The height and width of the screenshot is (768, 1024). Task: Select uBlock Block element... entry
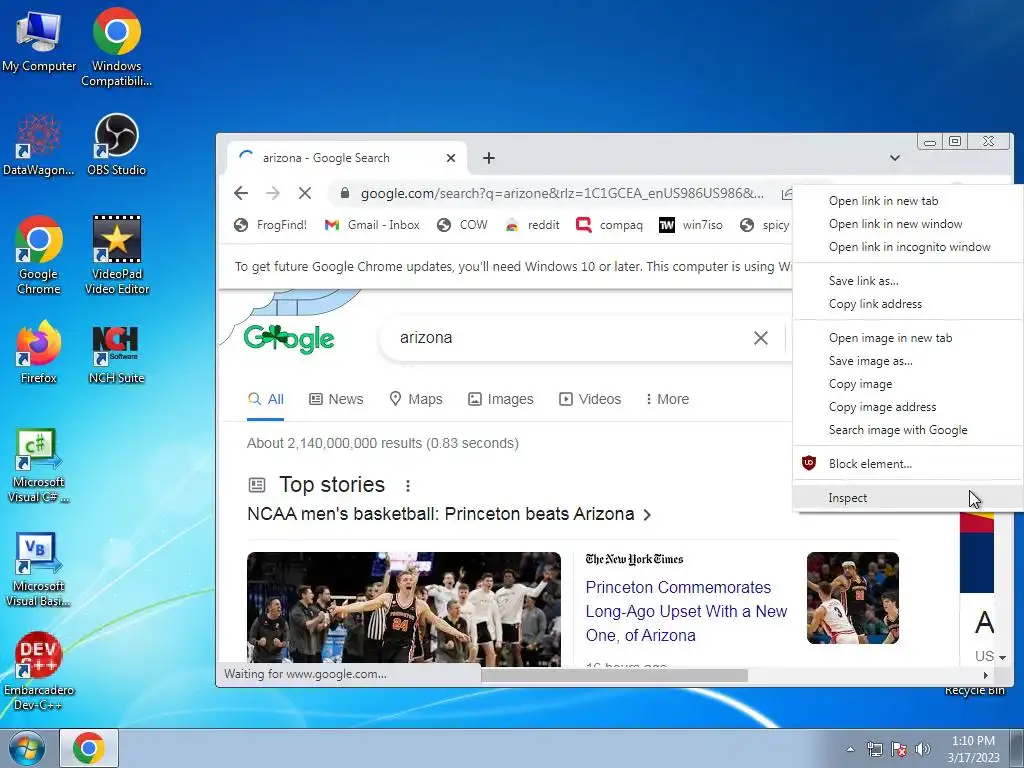908,464
